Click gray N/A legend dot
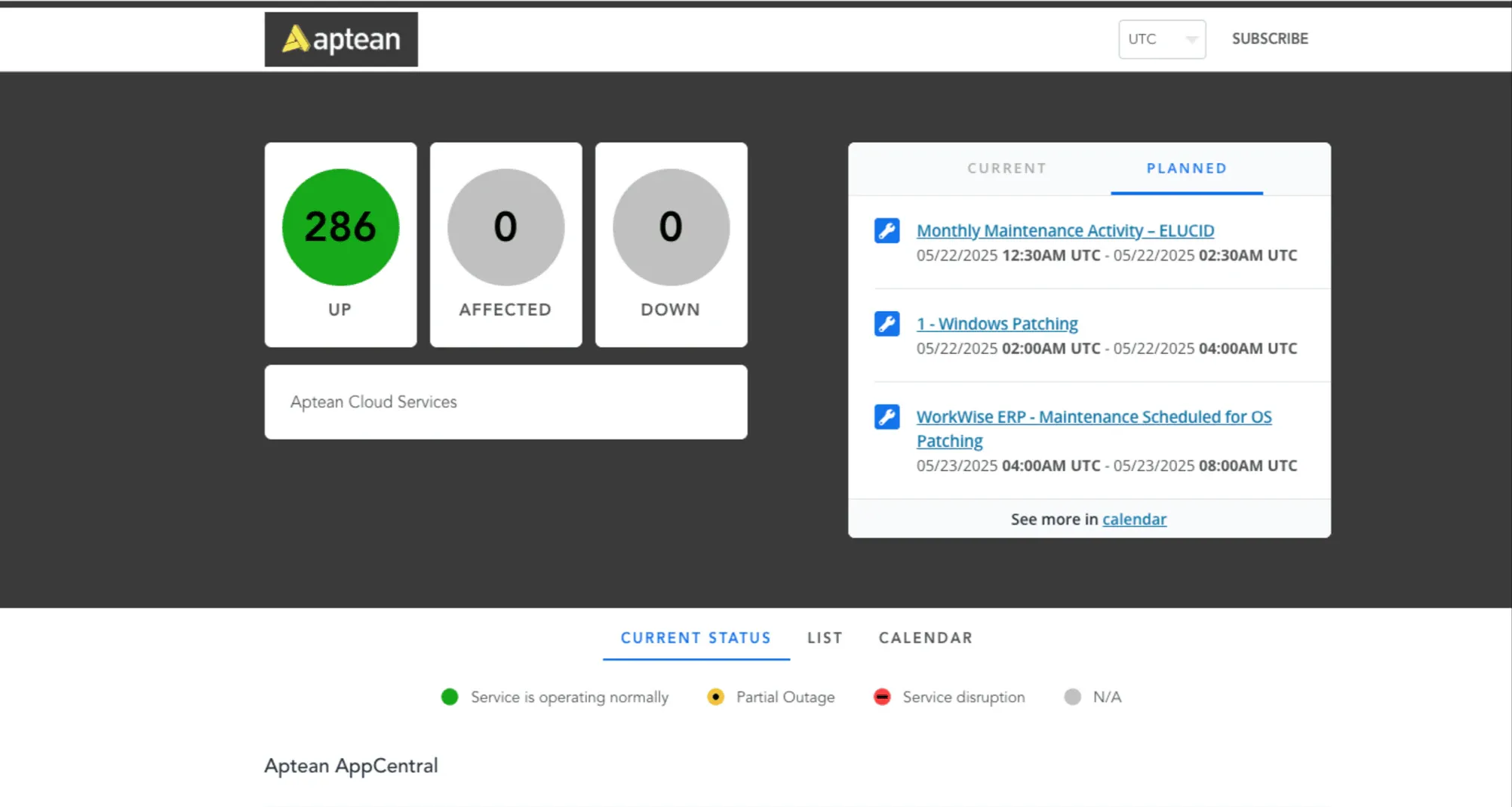 [x=1072, y=697]
